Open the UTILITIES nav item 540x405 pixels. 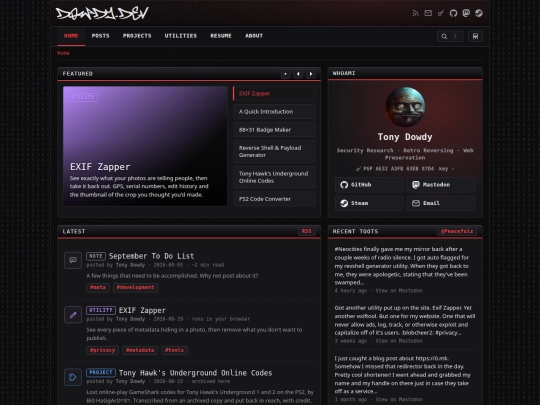pyautogui.click(x=181, y=36)
